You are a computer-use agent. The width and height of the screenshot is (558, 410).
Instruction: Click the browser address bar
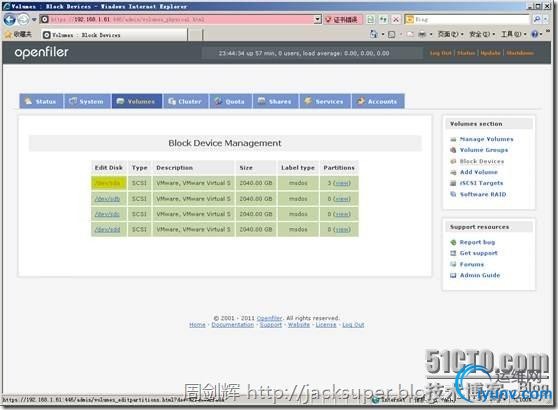[178, 20]
